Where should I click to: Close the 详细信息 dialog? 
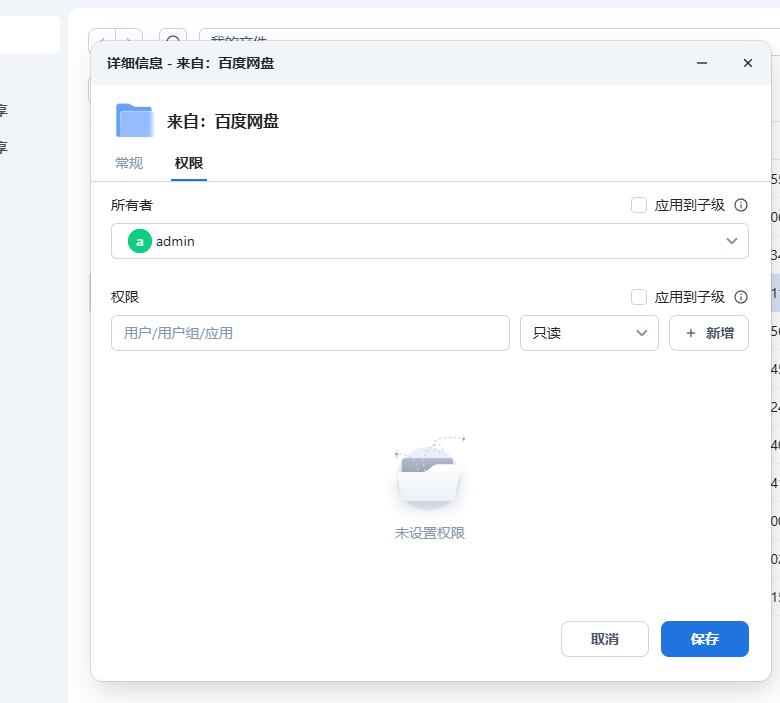point(748,63)
